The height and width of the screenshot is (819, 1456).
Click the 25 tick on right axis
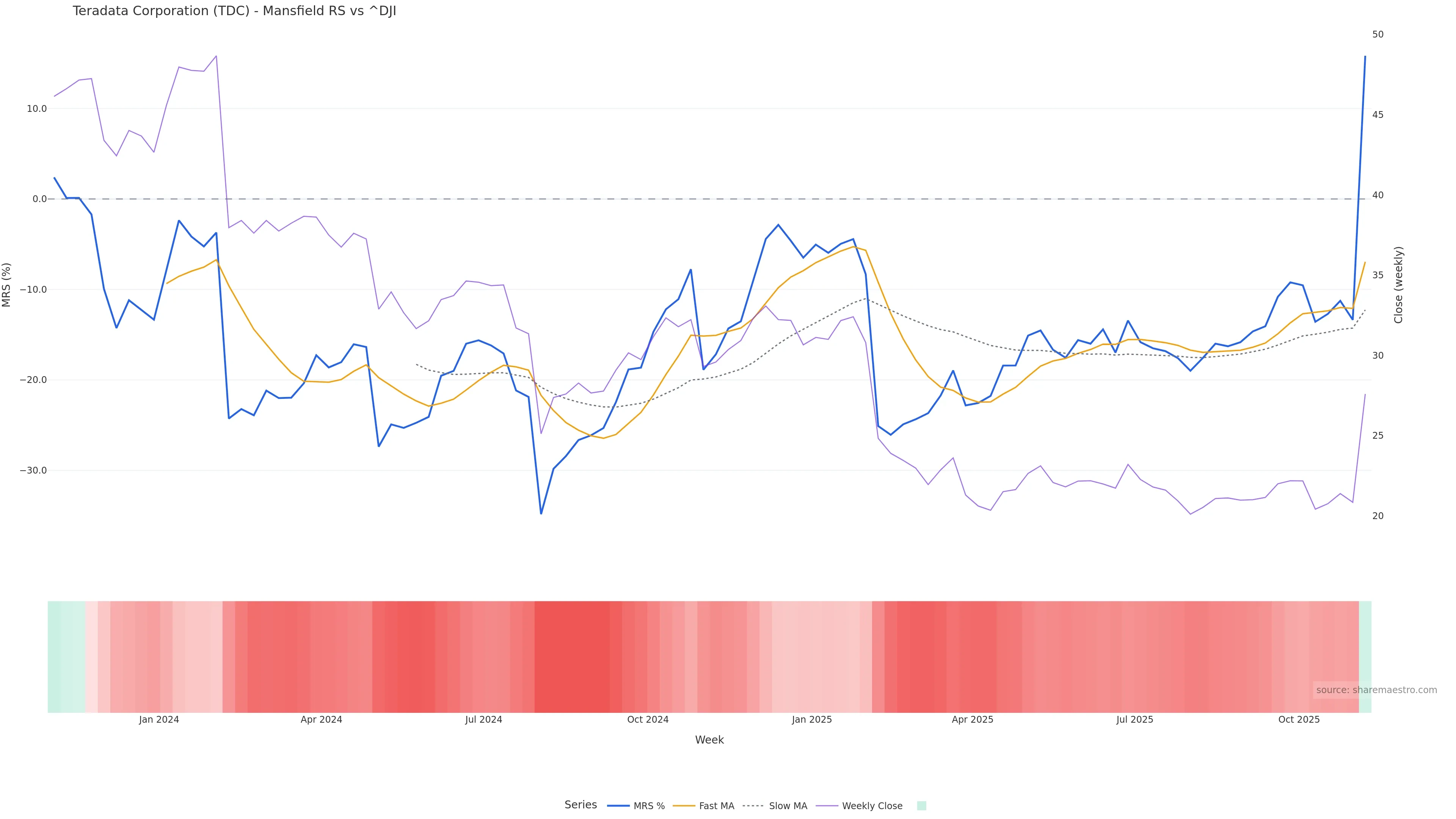click(x=1378, y=435)
